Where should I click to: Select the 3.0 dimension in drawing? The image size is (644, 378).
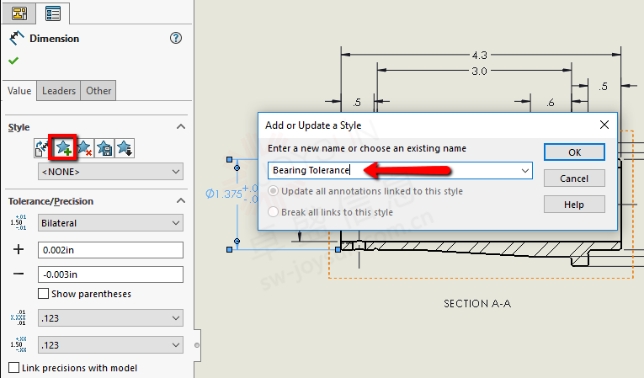coord(479,71)
